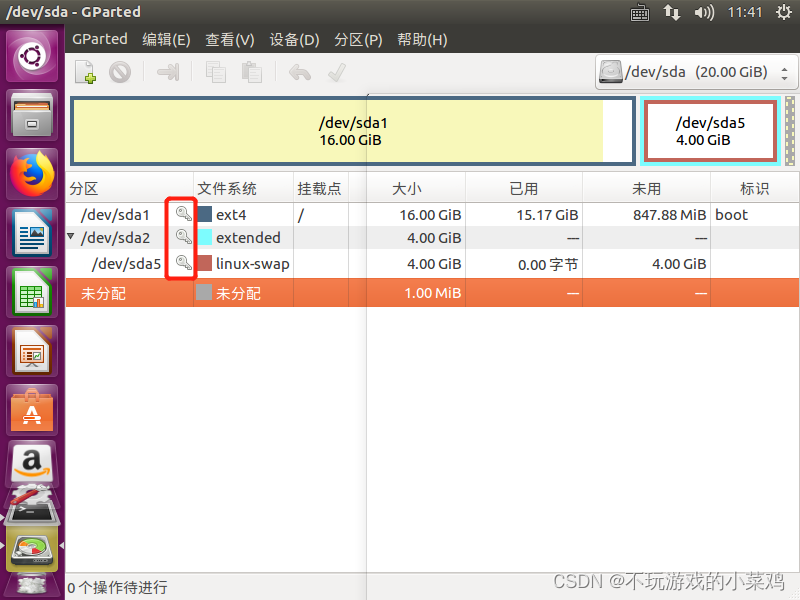Open the 帮助(H) menu
This screenshot has width=800, height=600.
423,40
